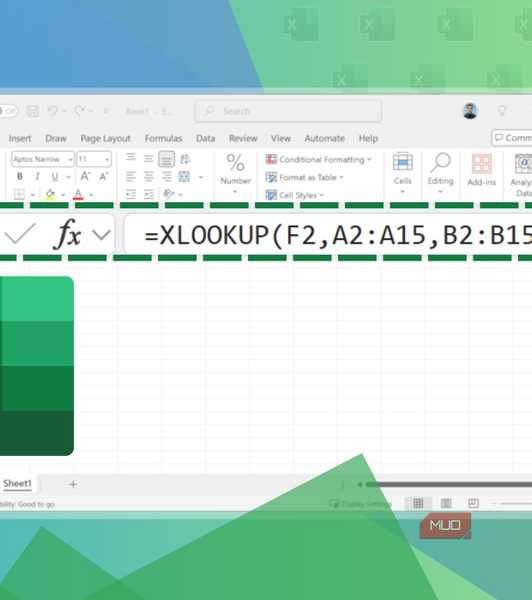Toggle Italic formatting

[x=37, y=176]
